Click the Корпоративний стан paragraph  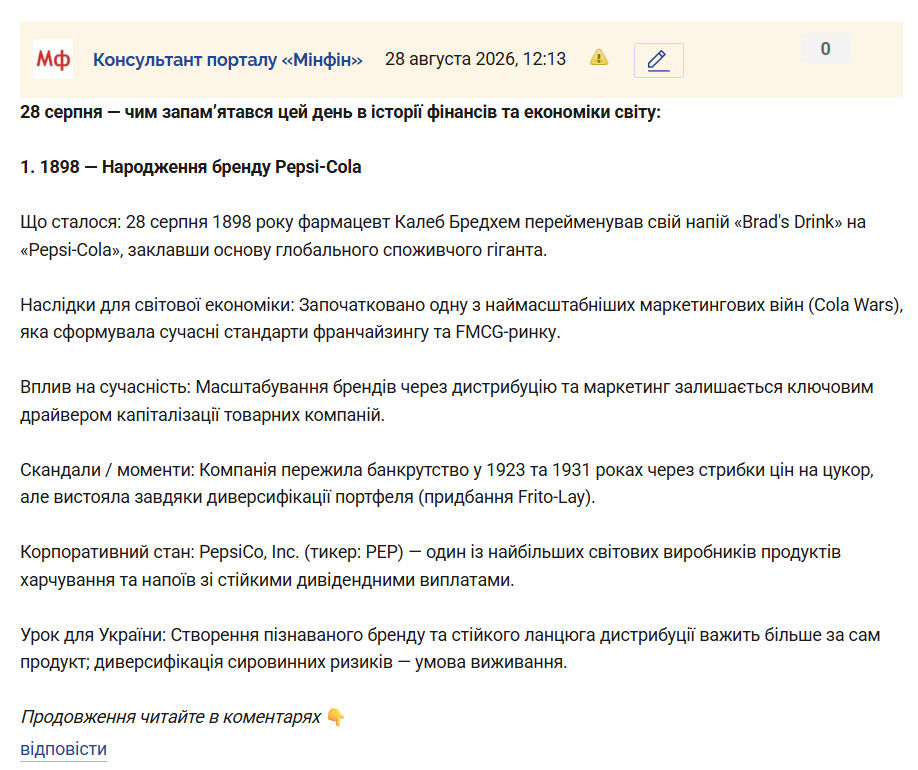point(430,566)
